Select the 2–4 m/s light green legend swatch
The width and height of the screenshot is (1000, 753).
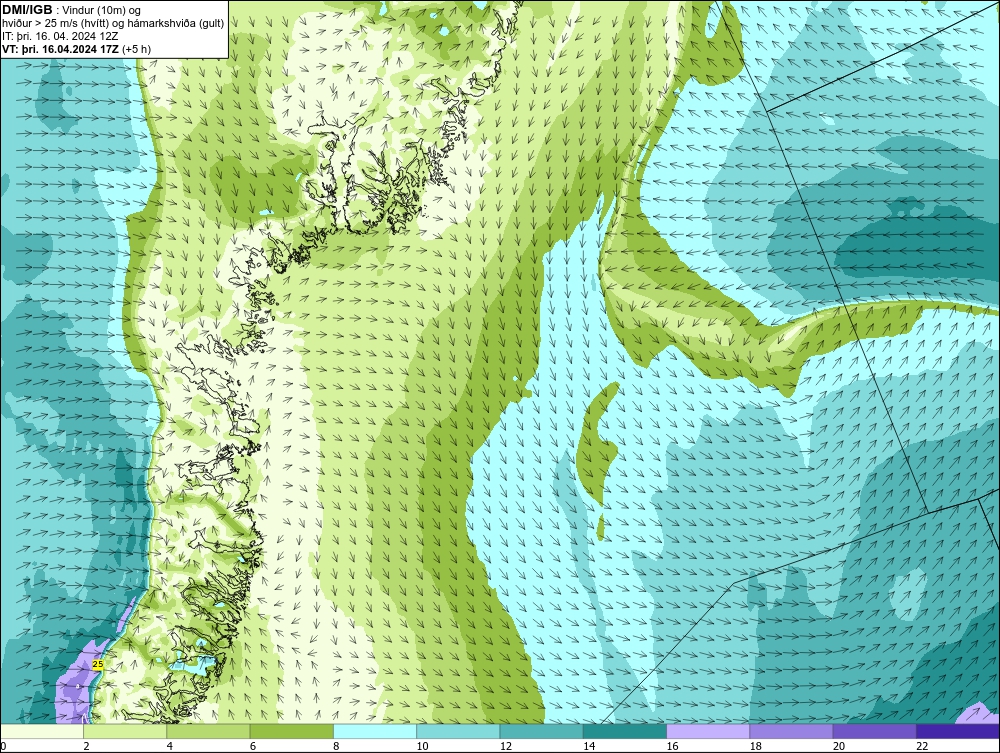pyautogui.click(x=125, y=731)
